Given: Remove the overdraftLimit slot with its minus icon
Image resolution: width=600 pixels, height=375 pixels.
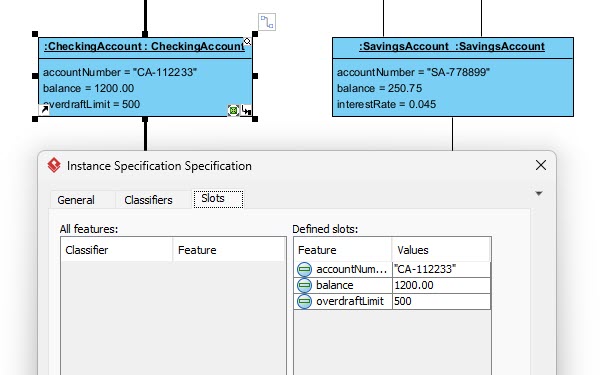Looking at the screenshot, I should [x=305, y=302].
